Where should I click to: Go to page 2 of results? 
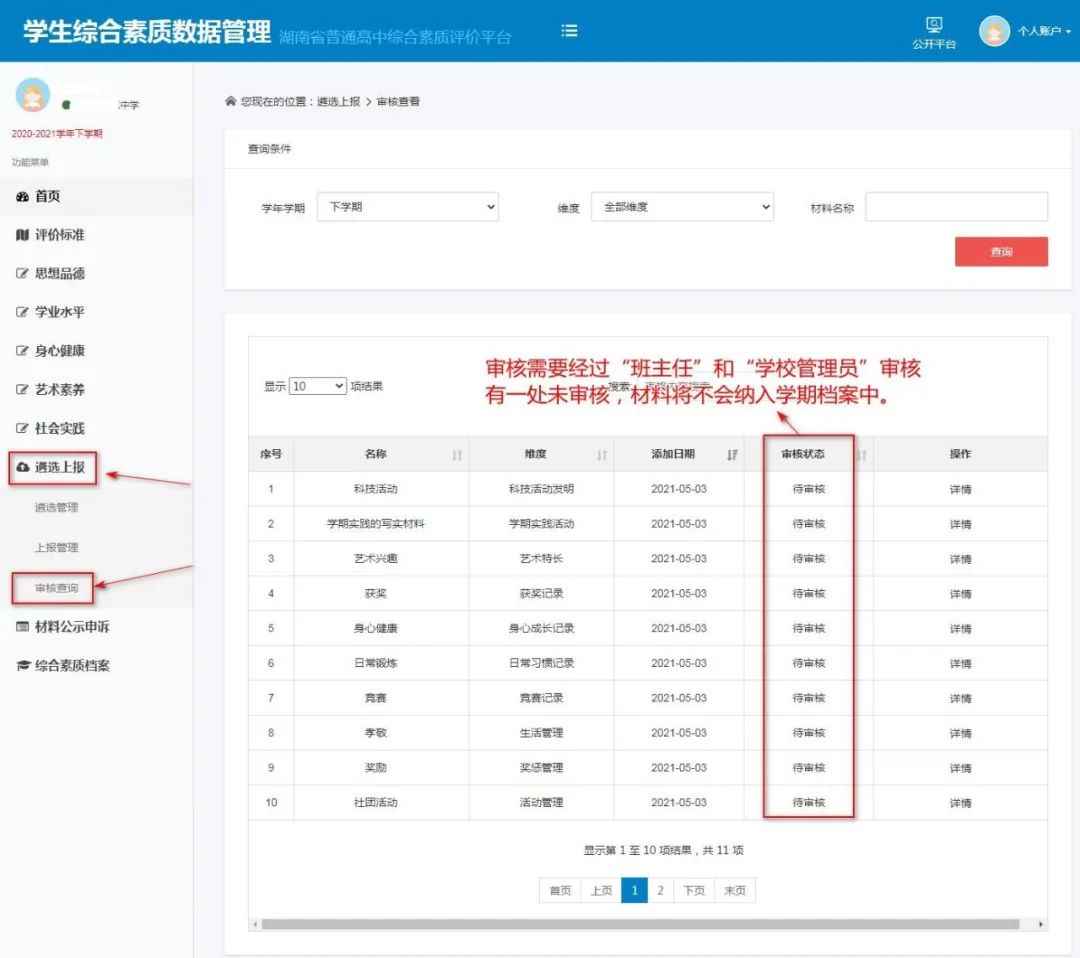tap(660, 891)
